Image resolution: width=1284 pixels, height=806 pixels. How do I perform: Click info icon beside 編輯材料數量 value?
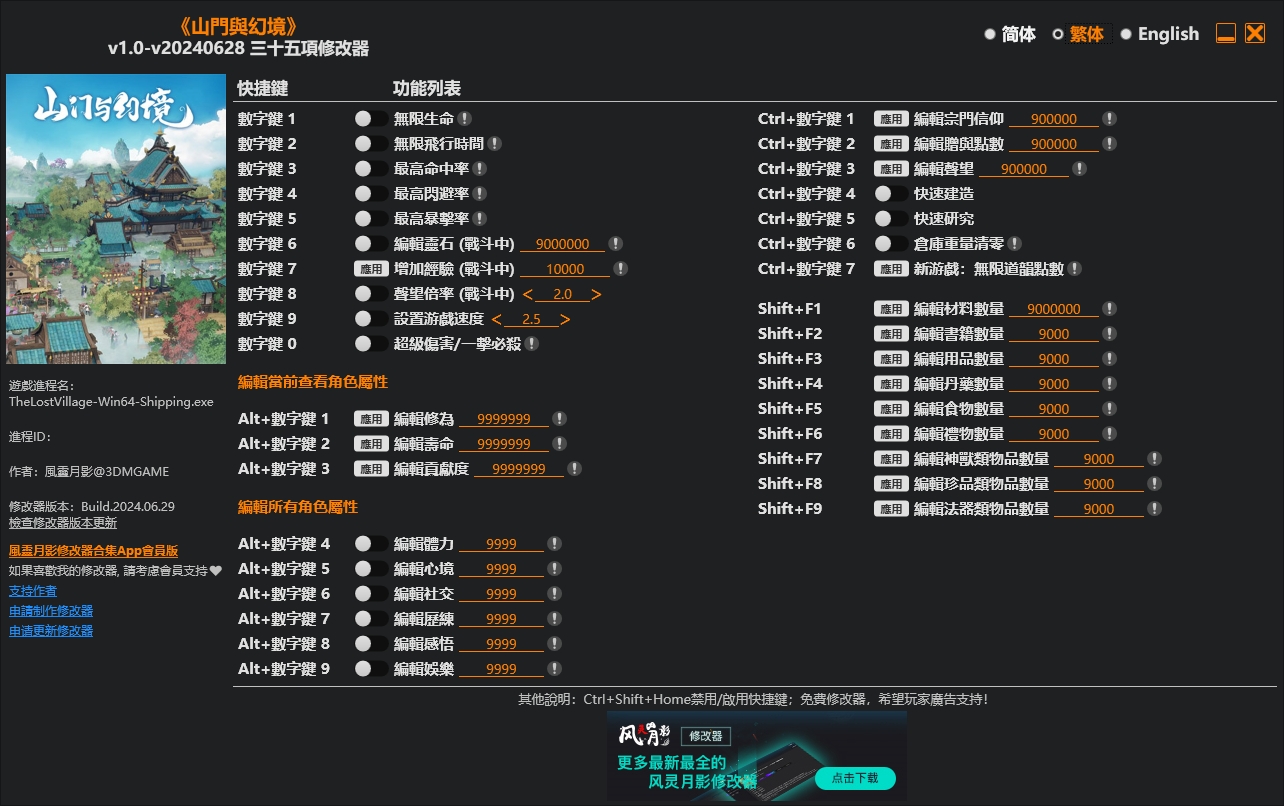1109,309
